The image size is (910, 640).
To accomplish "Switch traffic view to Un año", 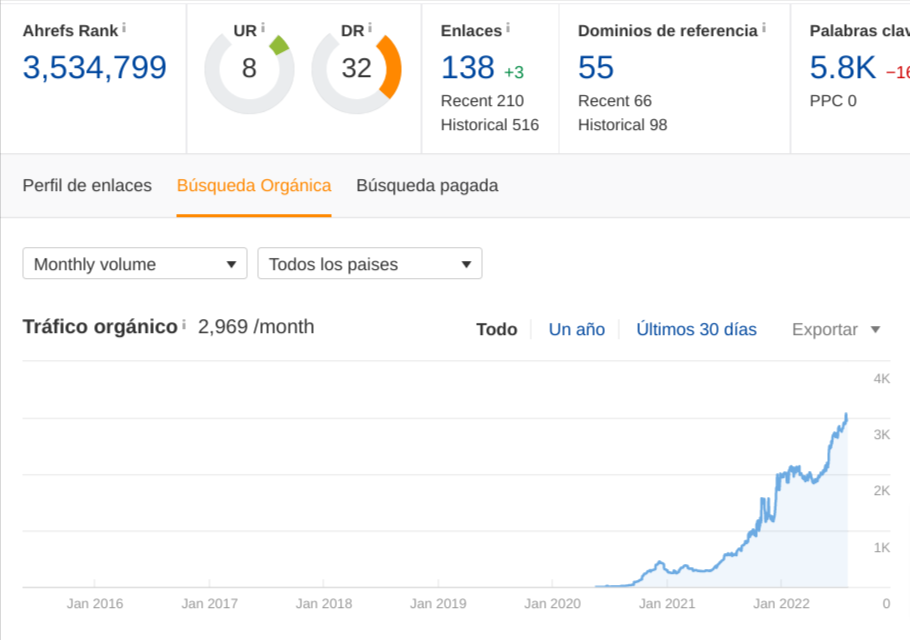I will (x=576, y=328).
